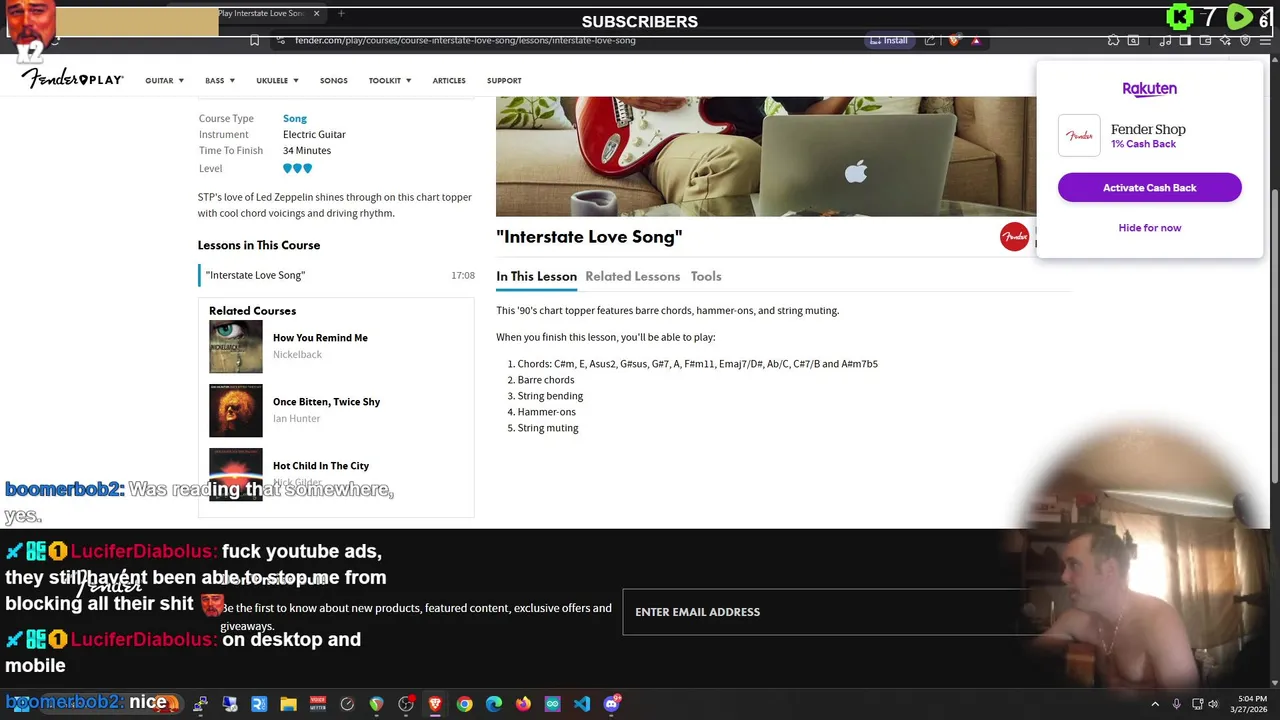Click the browser address bar URL

coord(465,41)
